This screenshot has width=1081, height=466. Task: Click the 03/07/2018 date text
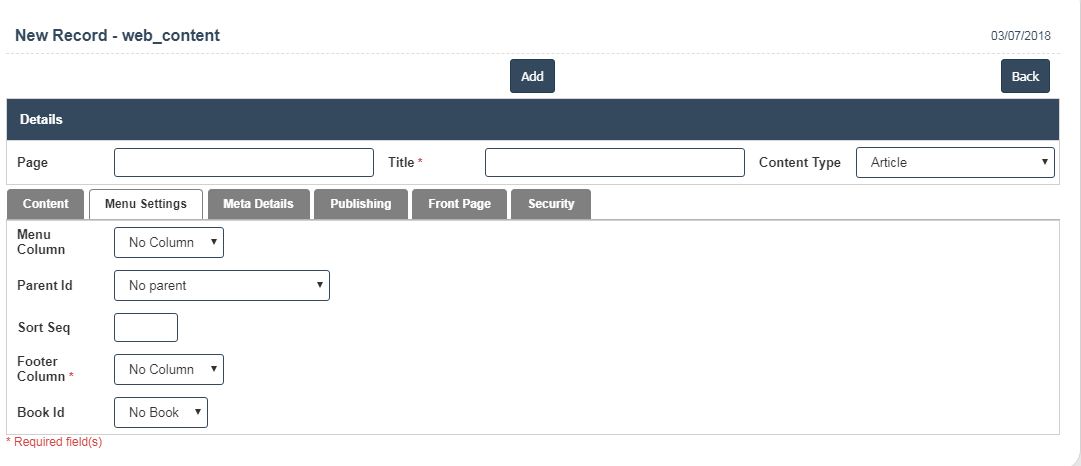(1020, 36)
